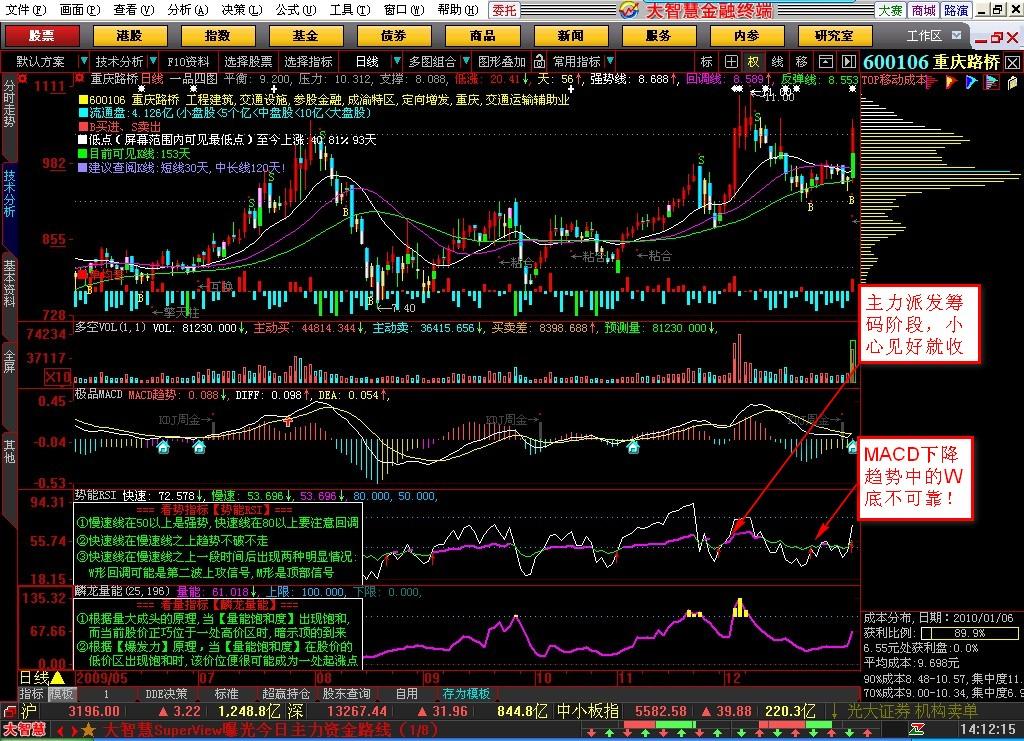The image size is (1024, 741).
Task: Open the 常用指标 dropdown arrow
Action: point(610,61)
